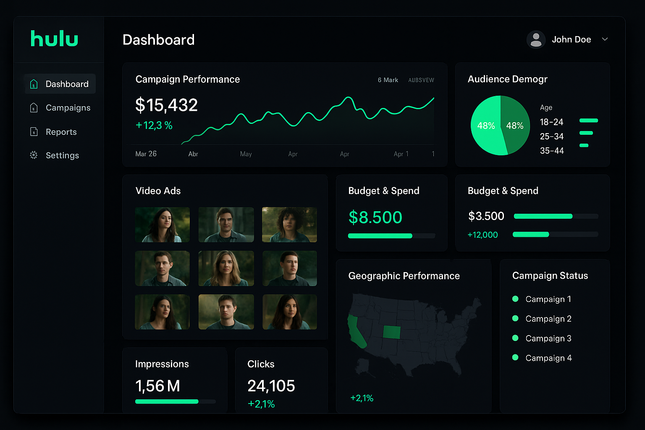Image resolution: width=645 pixels, height=430 pixels.
Task: Select the green Campaign 1 status dot
Action: tap(515, 299)
